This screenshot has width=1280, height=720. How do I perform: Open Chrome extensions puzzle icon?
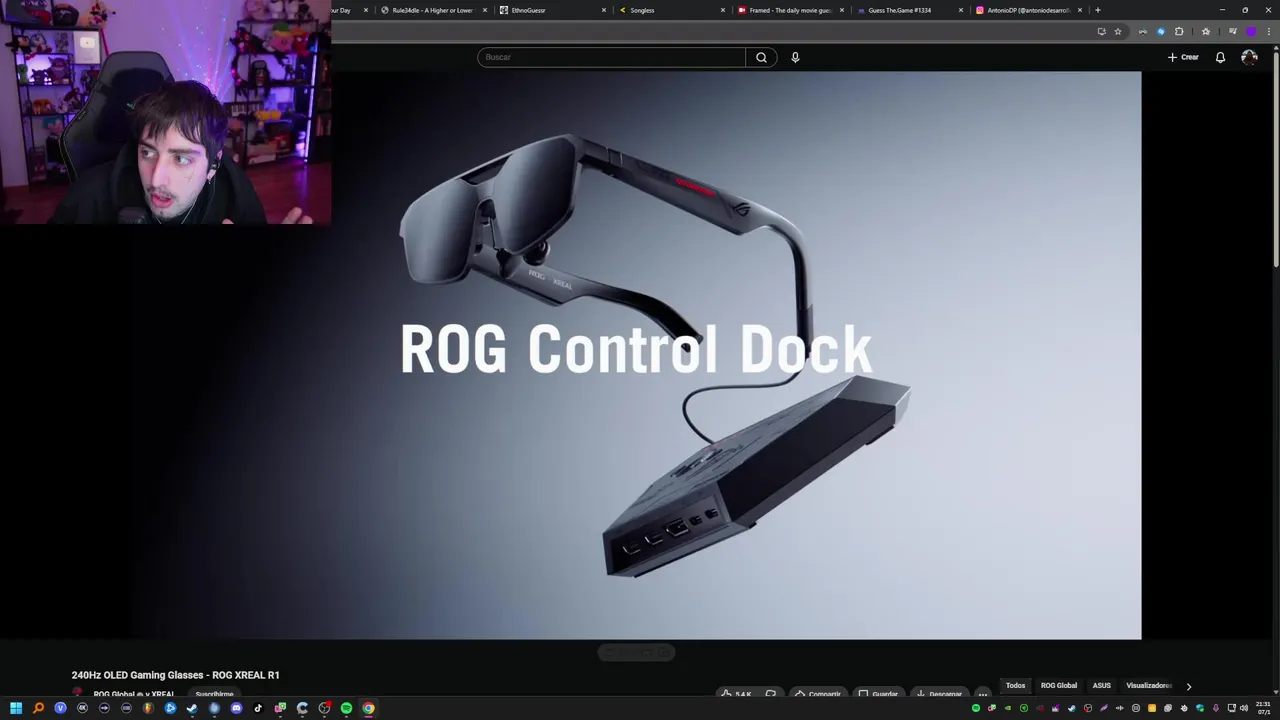click(1179, 31)
